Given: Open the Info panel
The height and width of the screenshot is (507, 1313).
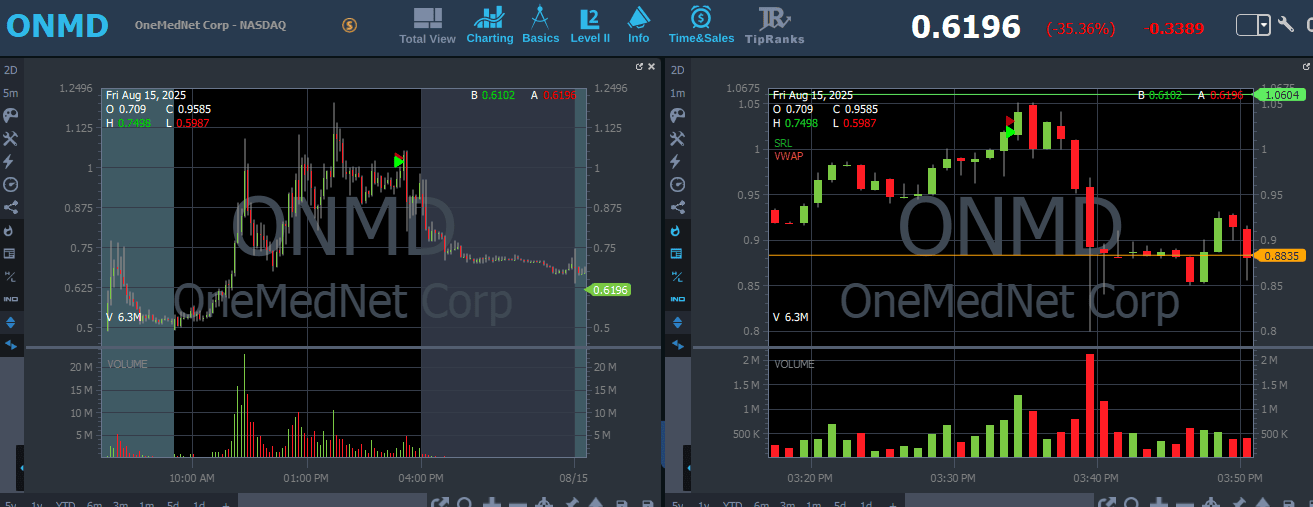Looking at the screenshot, I should [638, 26].
